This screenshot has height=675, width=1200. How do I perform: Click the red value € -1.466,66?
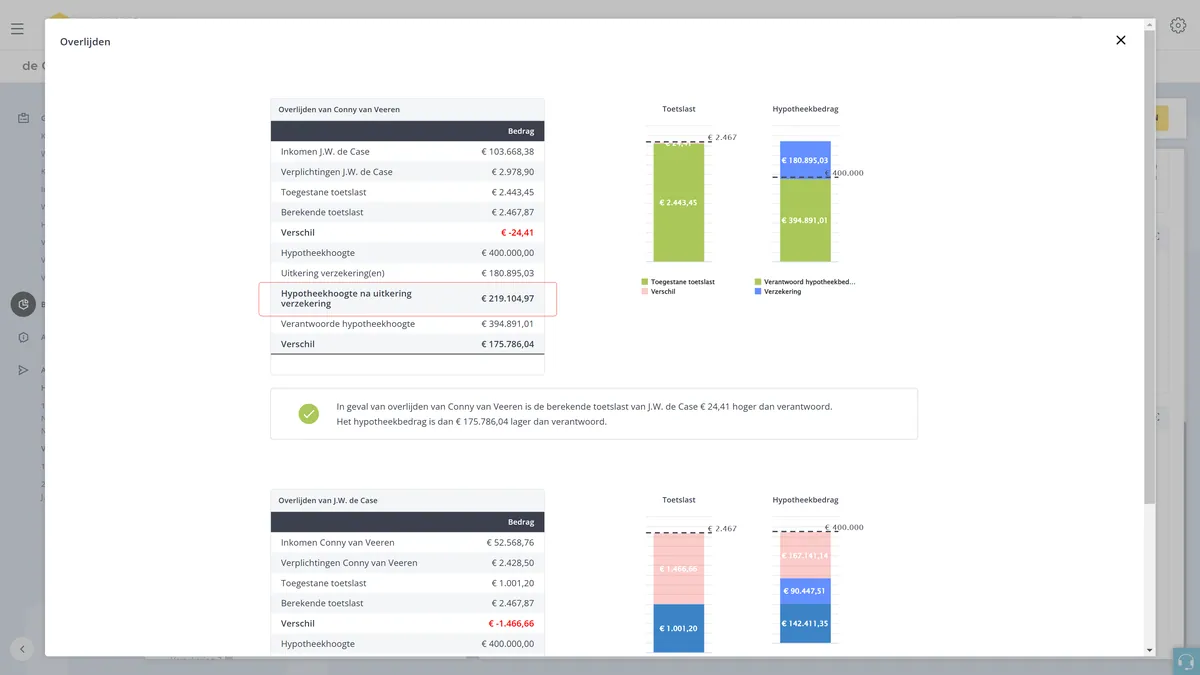511,624
